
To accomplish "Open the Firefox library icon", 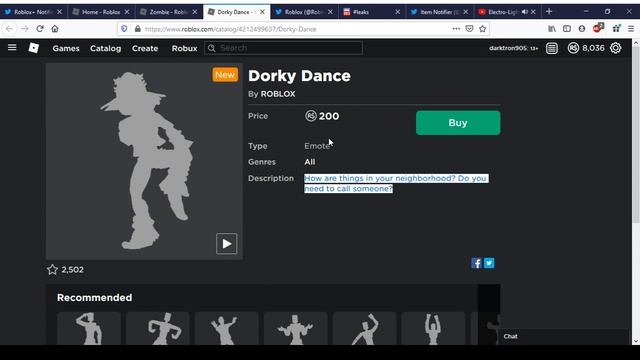I will pyautogui.click(x=552, y=29).
